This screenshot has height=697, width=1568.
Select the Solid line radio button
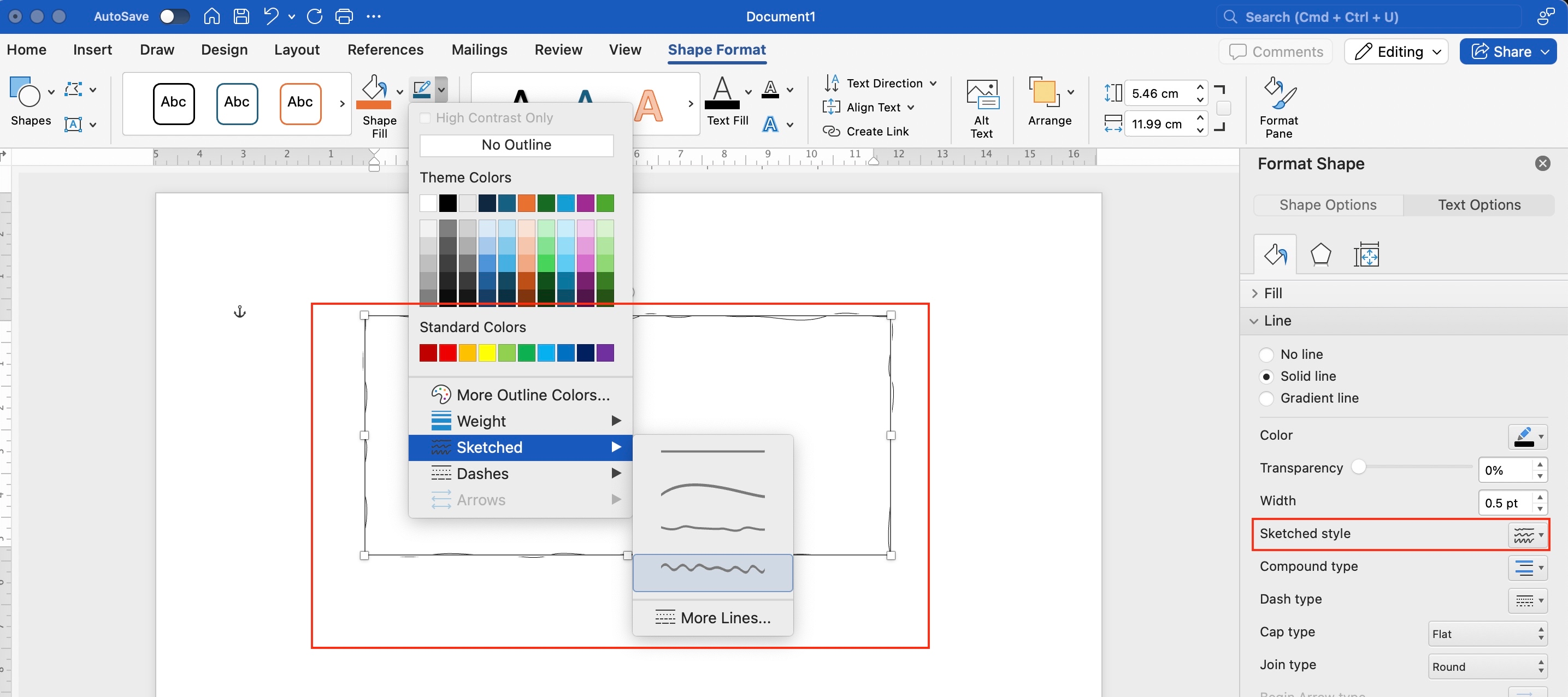[x=1266, y=376]
